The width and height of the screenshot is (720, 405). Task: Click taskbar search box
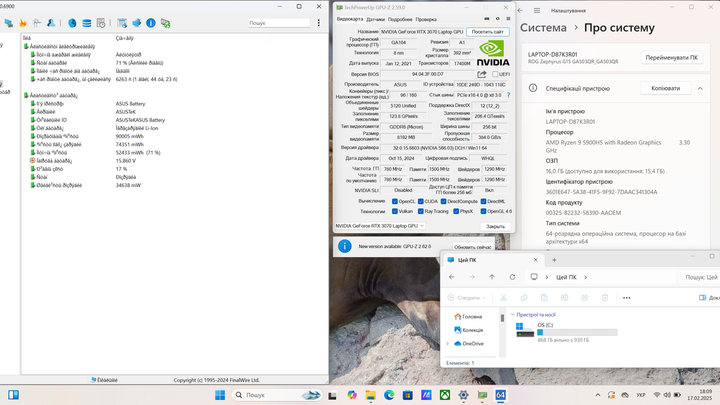(276, 395)
